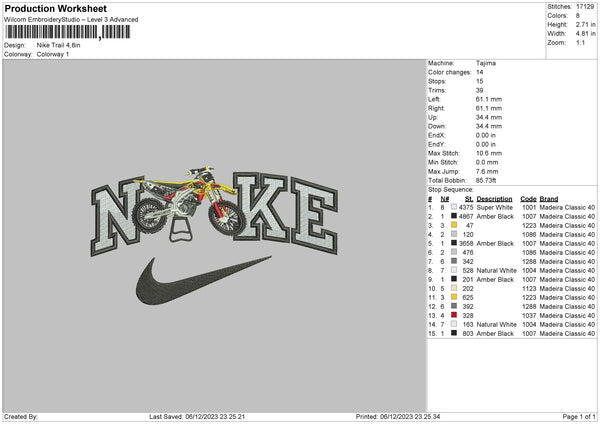Click the Width value 4.81 in
Image resolution: width=600 pixels, height=424 pixels.
pos(585,34)
